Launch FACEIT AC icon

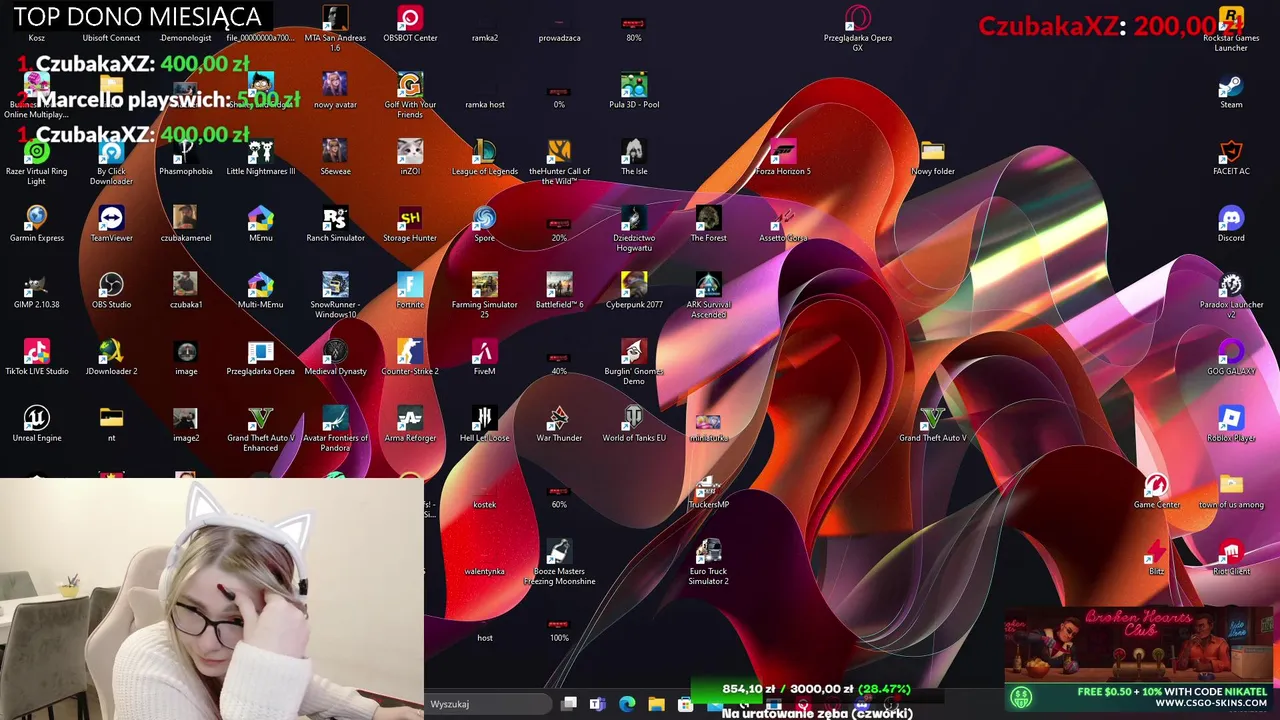(x=1231, y=152)
